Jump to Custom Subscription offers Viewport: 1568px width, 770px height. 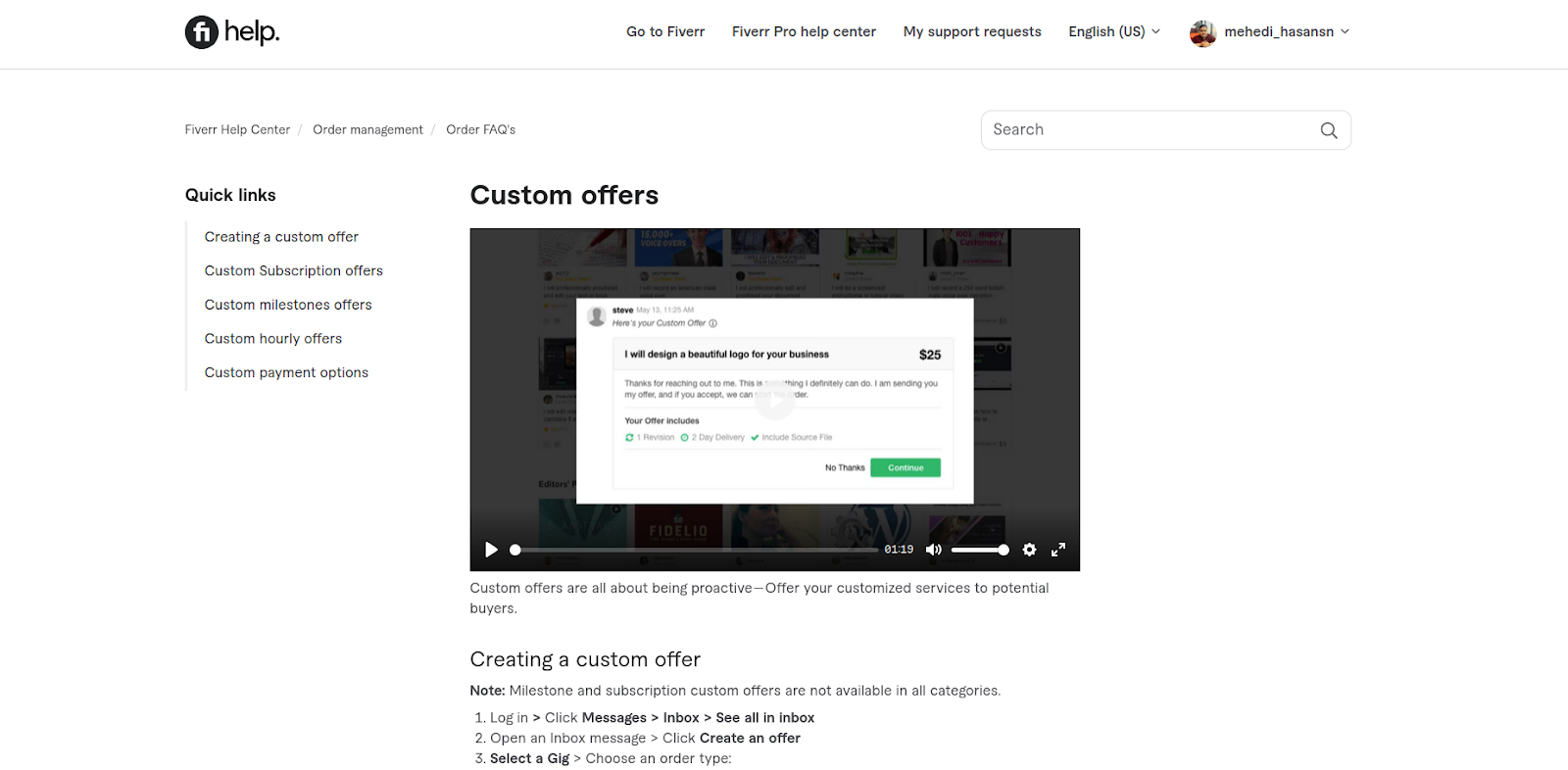[294, 270]
